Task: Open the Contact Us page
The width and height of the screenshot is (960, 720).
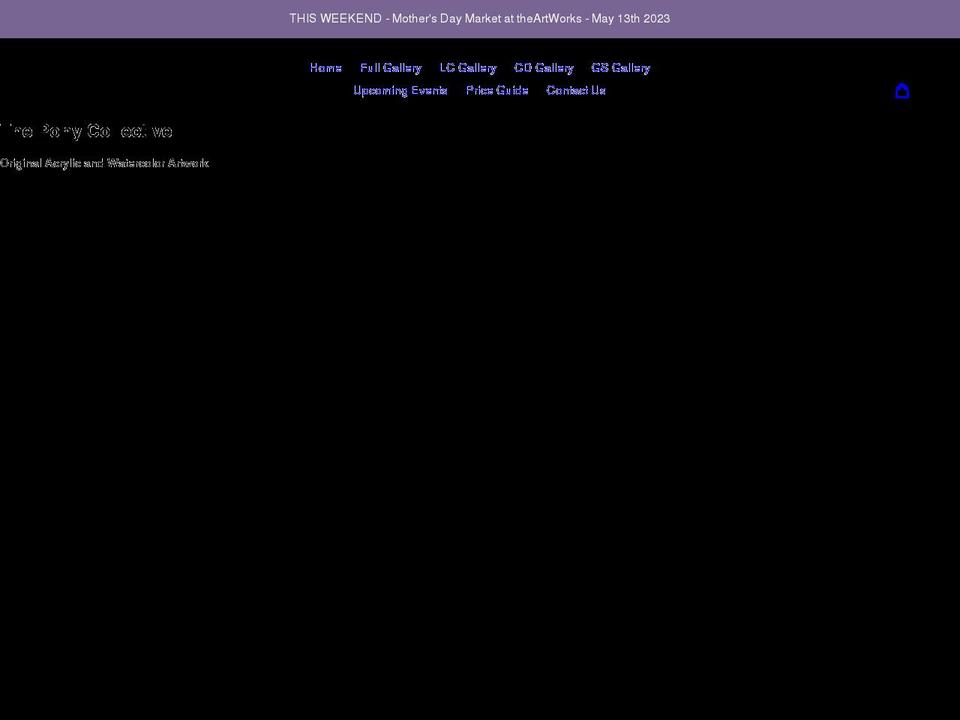Action: click(x=576, y=91)
